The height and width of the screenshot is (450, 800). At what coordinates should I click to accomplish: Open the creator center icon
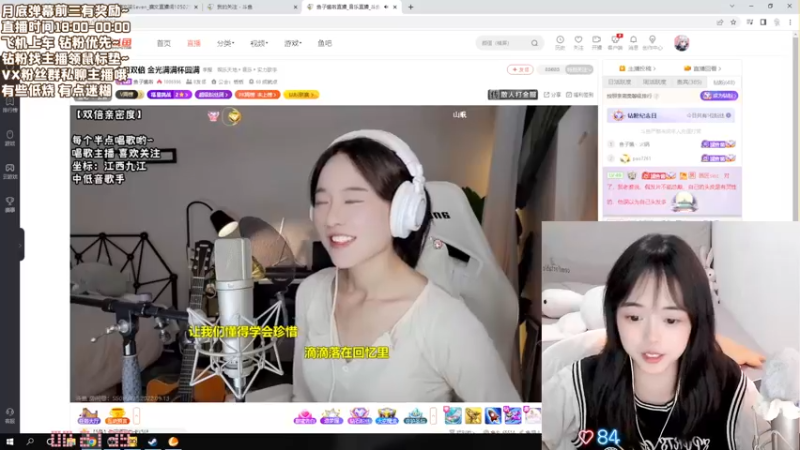pos(652,42)
